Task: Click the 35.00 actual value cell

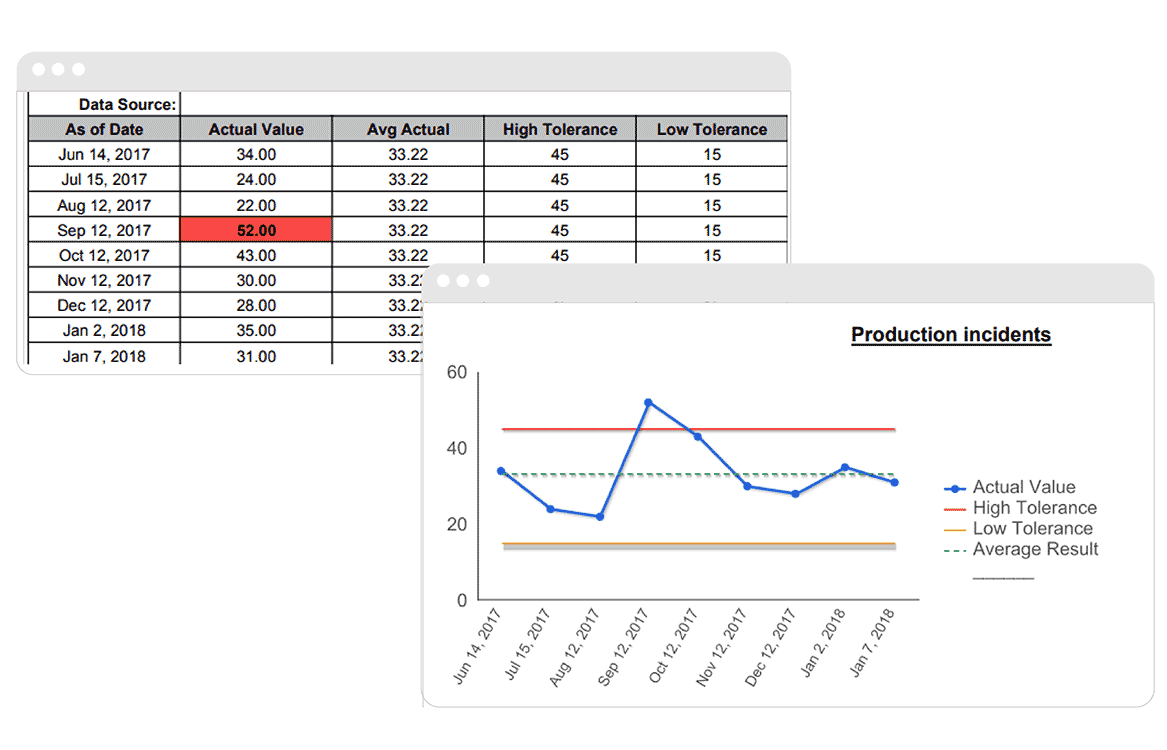Action: point(256,330)
